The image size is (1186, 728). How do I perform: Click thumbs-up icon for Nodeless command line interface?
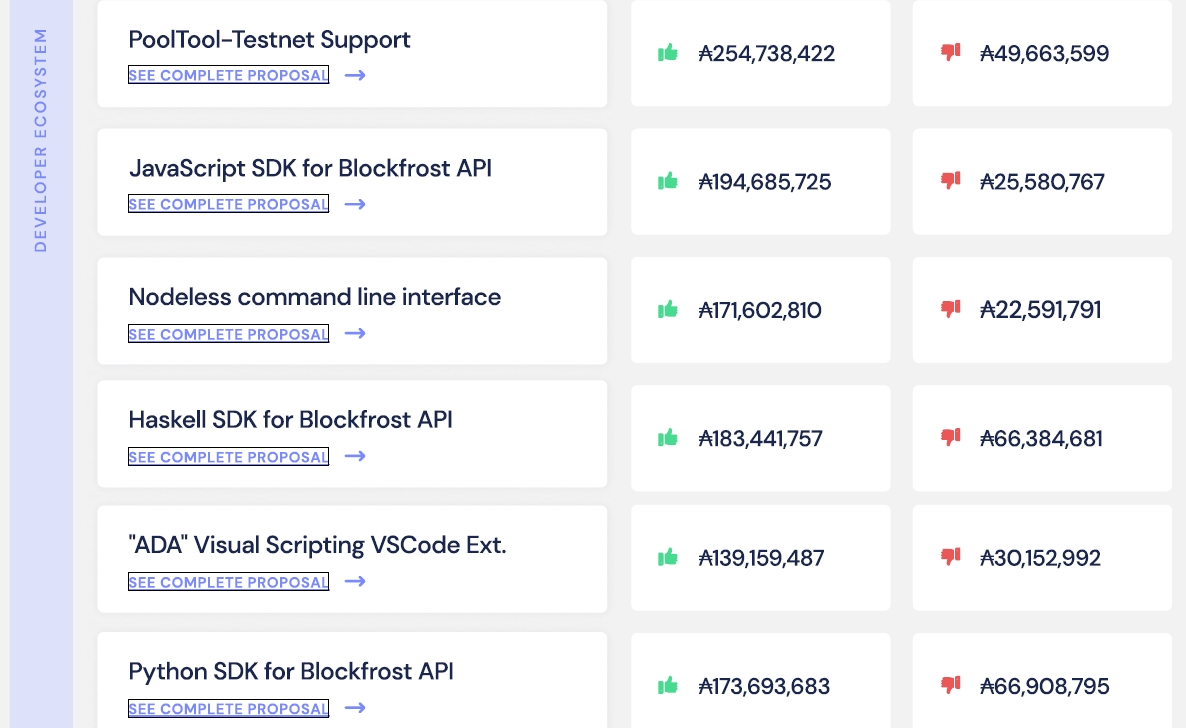(667, 310)
